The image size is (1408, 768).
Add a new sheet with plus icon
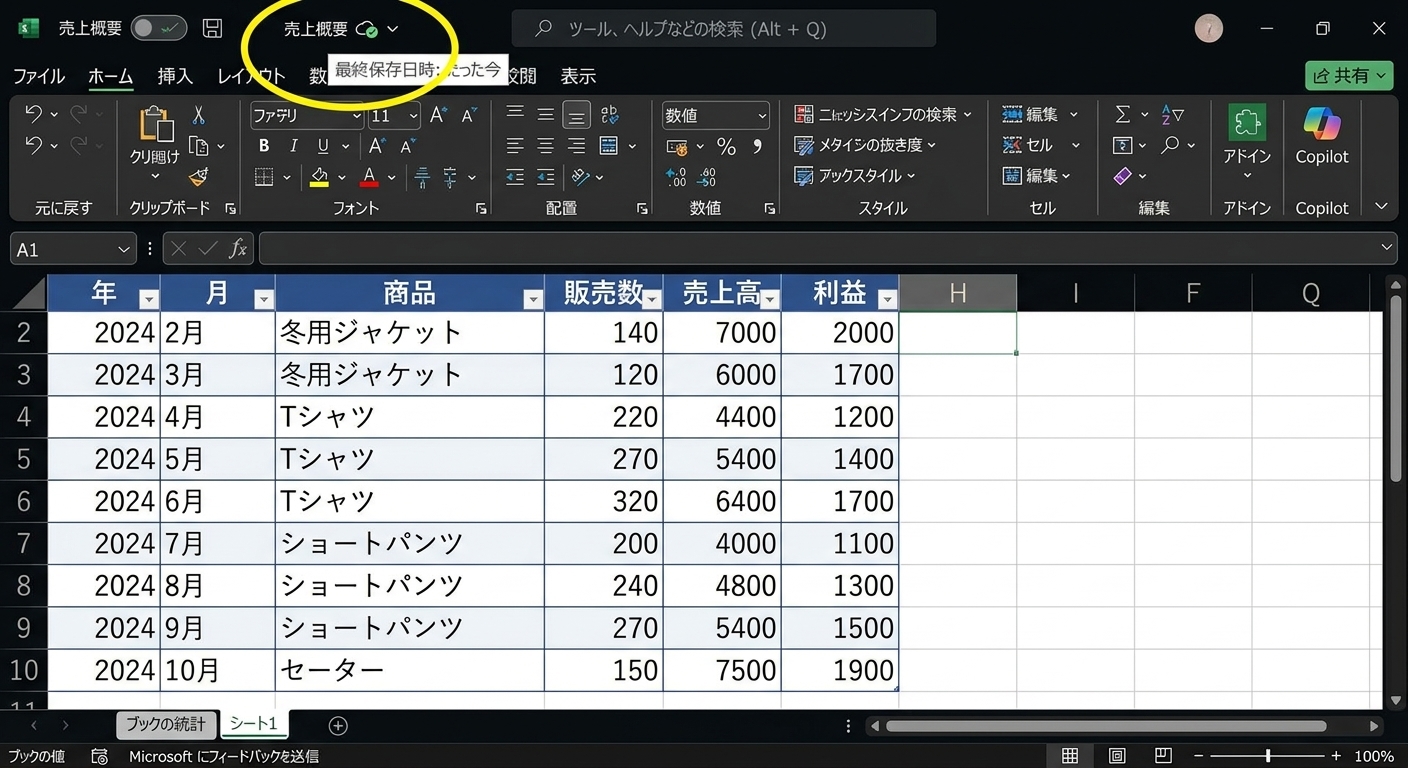(x=338, y=725)
